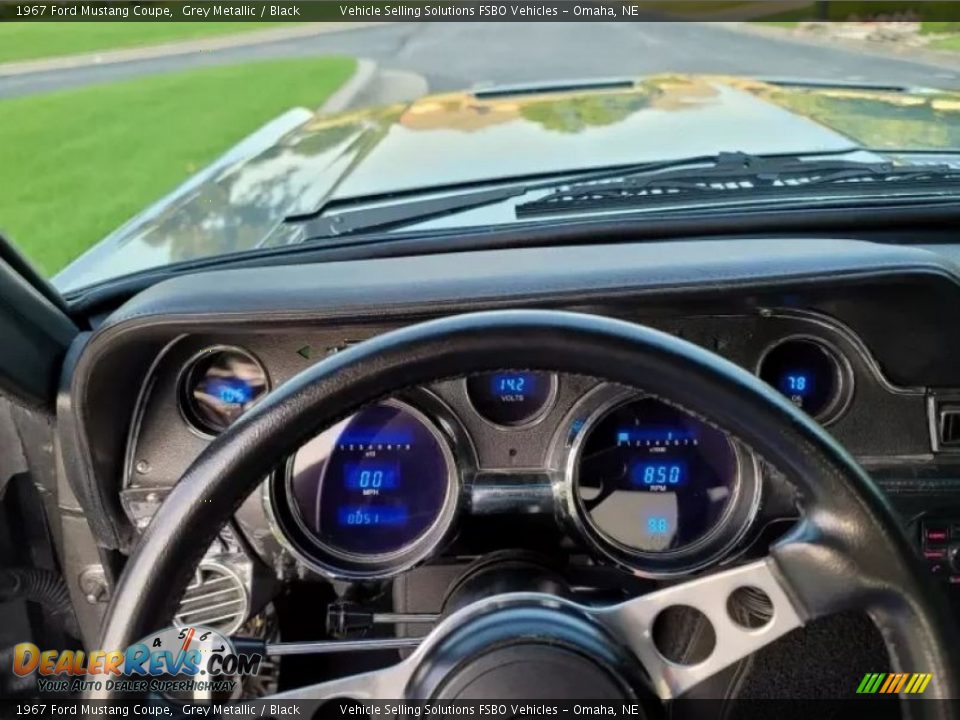Click "1967 Ford Mustang Coupe" in the footer caption
This screenshot has height=720, width=960.
(94, 710)
